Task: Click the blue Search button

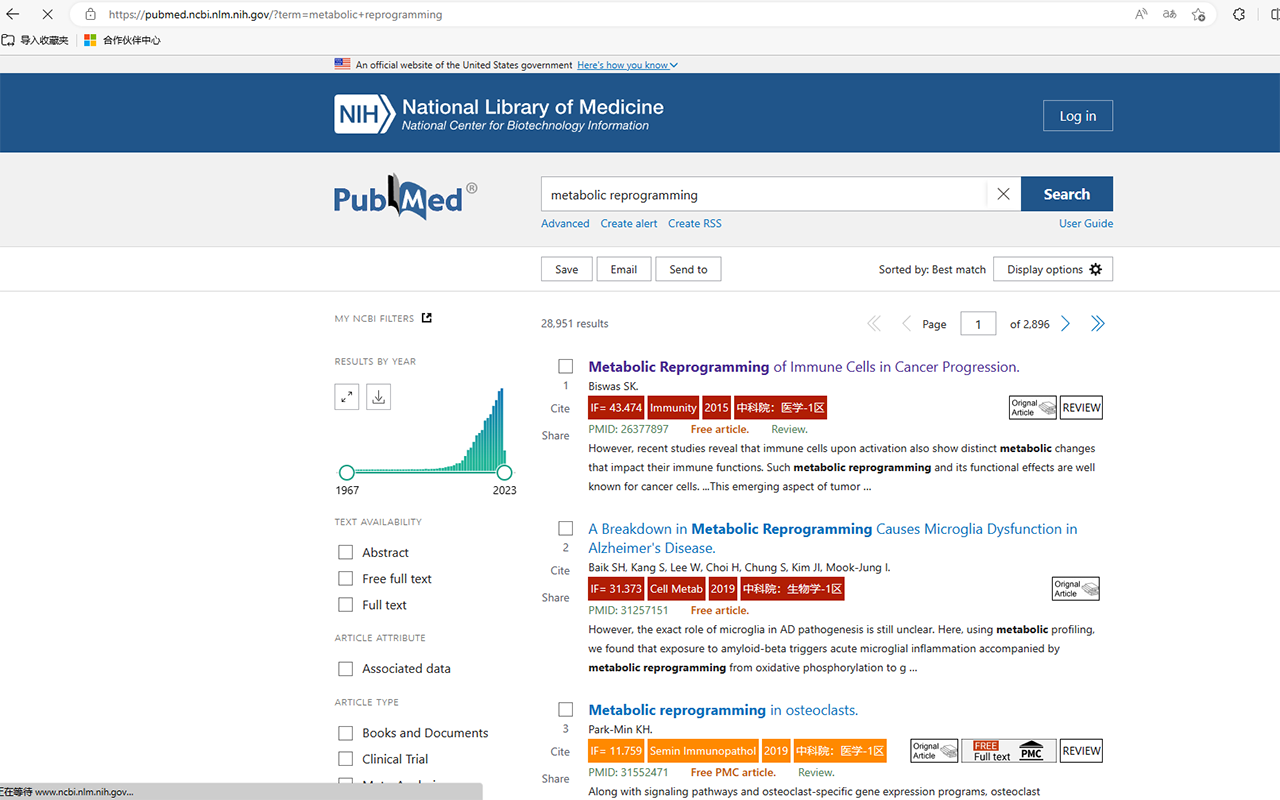Action: coord(1067,194)
